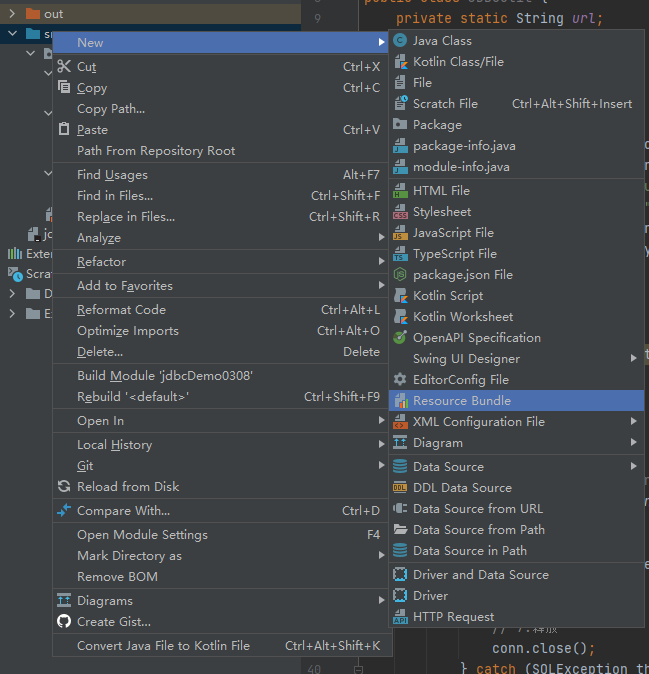Click the Scratch File icon
The width and height of the screenshot is (649, 674).
click(400, 103)
